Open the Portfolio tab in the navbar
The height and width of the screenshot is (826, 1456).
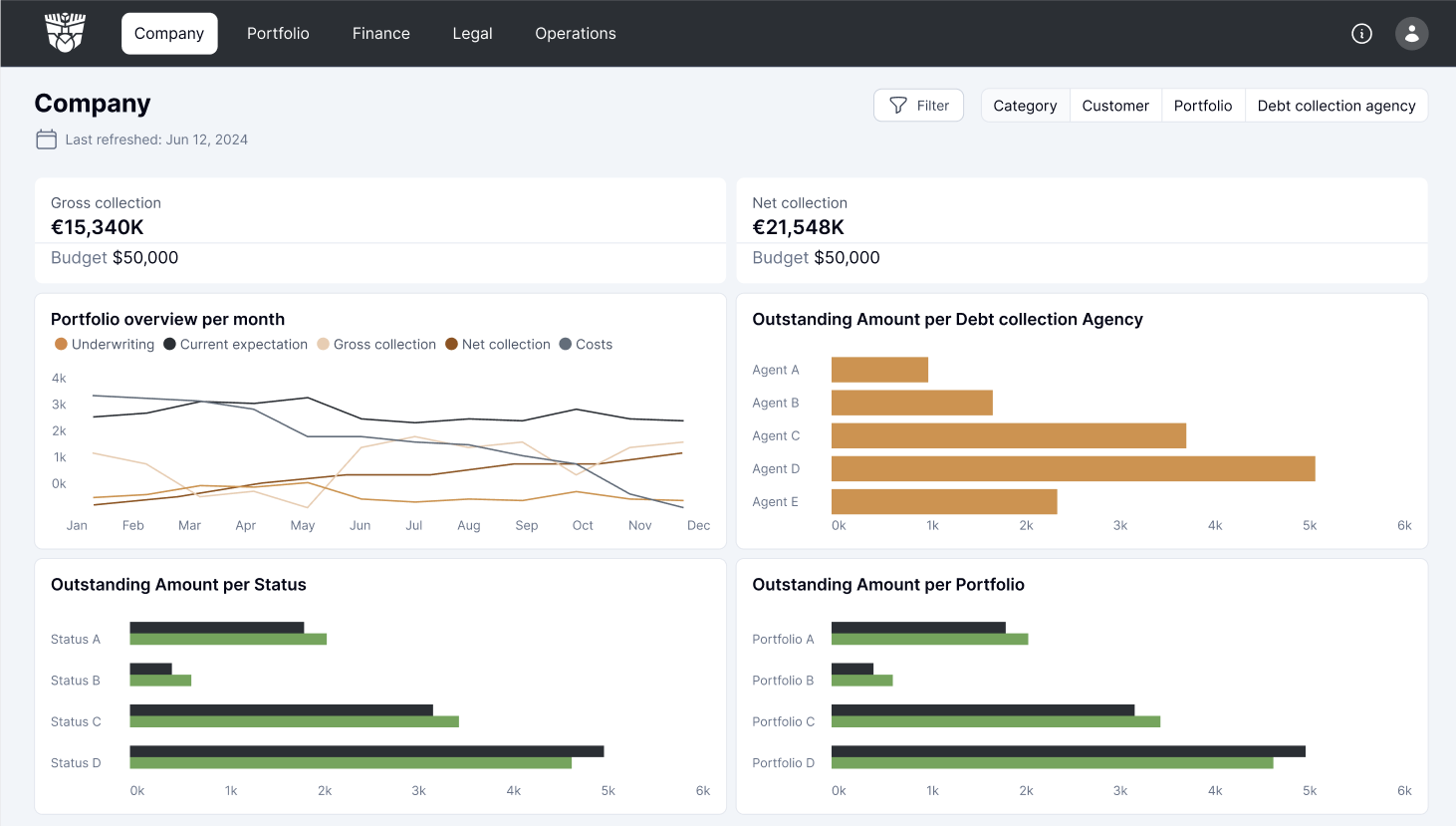(278, 33)
